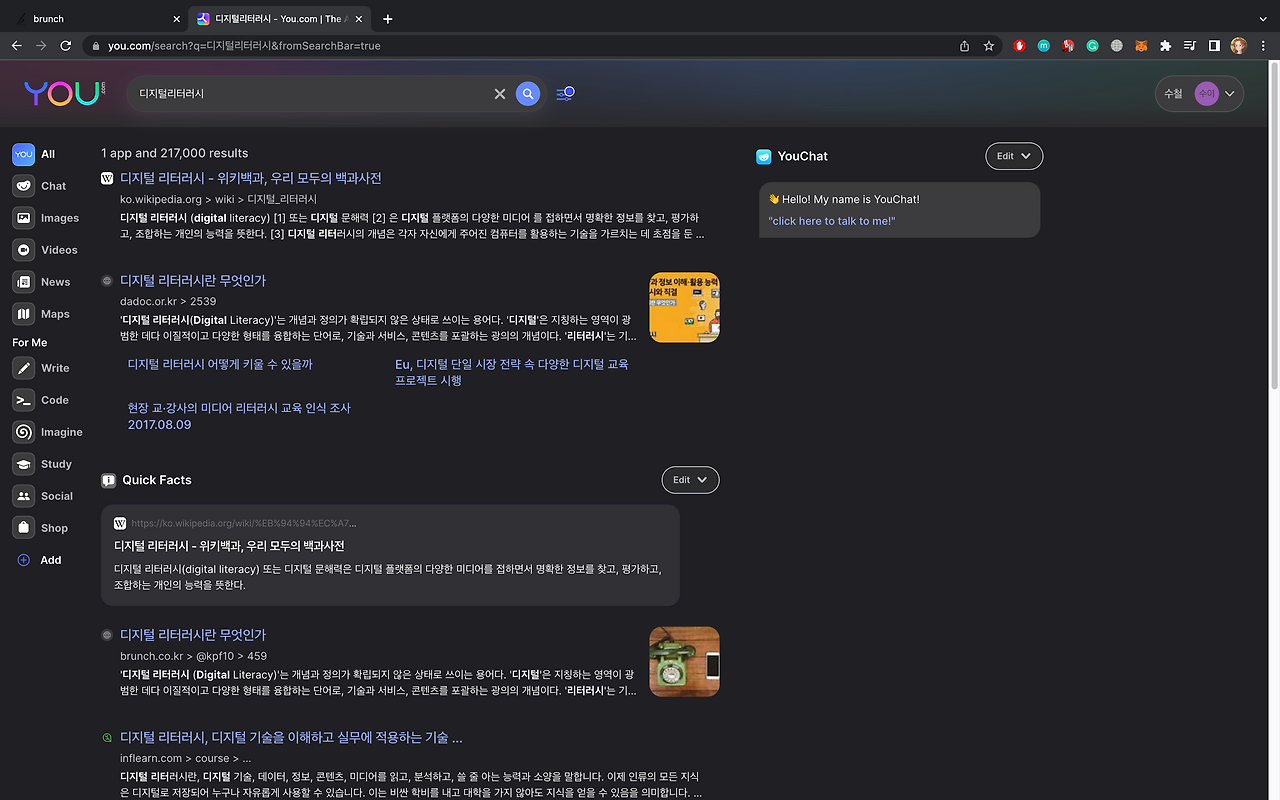This screenshot has width=1280, height=800.
Task: Open the YOU.com home logo
Action: pyautogui.click(x=65, y=93)
